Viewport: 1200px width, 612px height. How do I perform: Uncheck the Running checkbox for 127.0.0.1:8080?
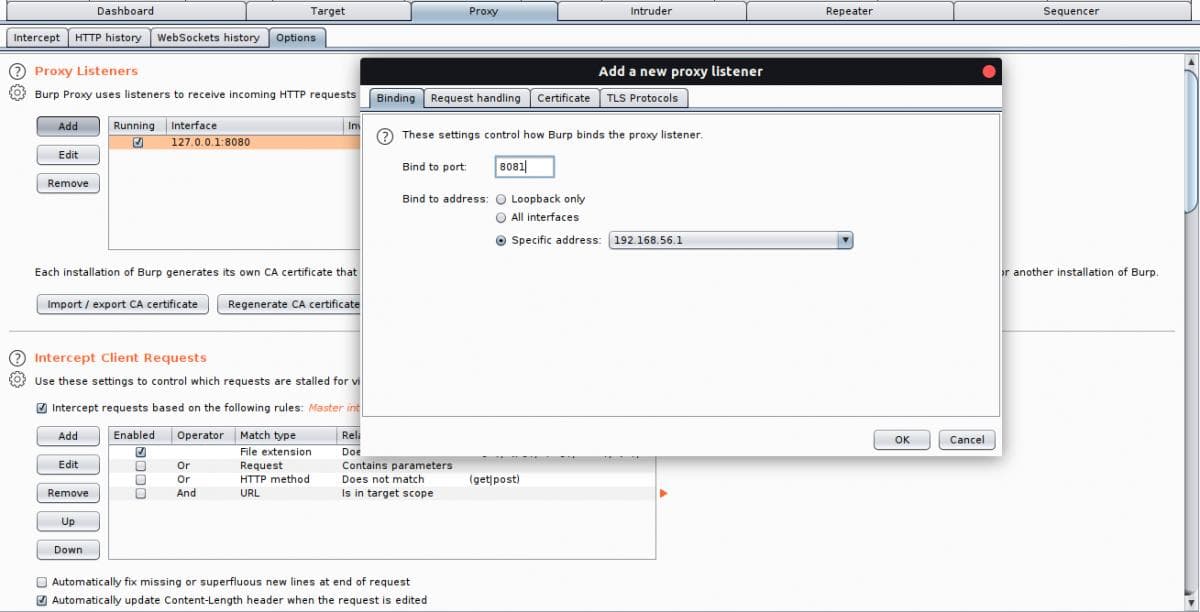click(138, 142)
